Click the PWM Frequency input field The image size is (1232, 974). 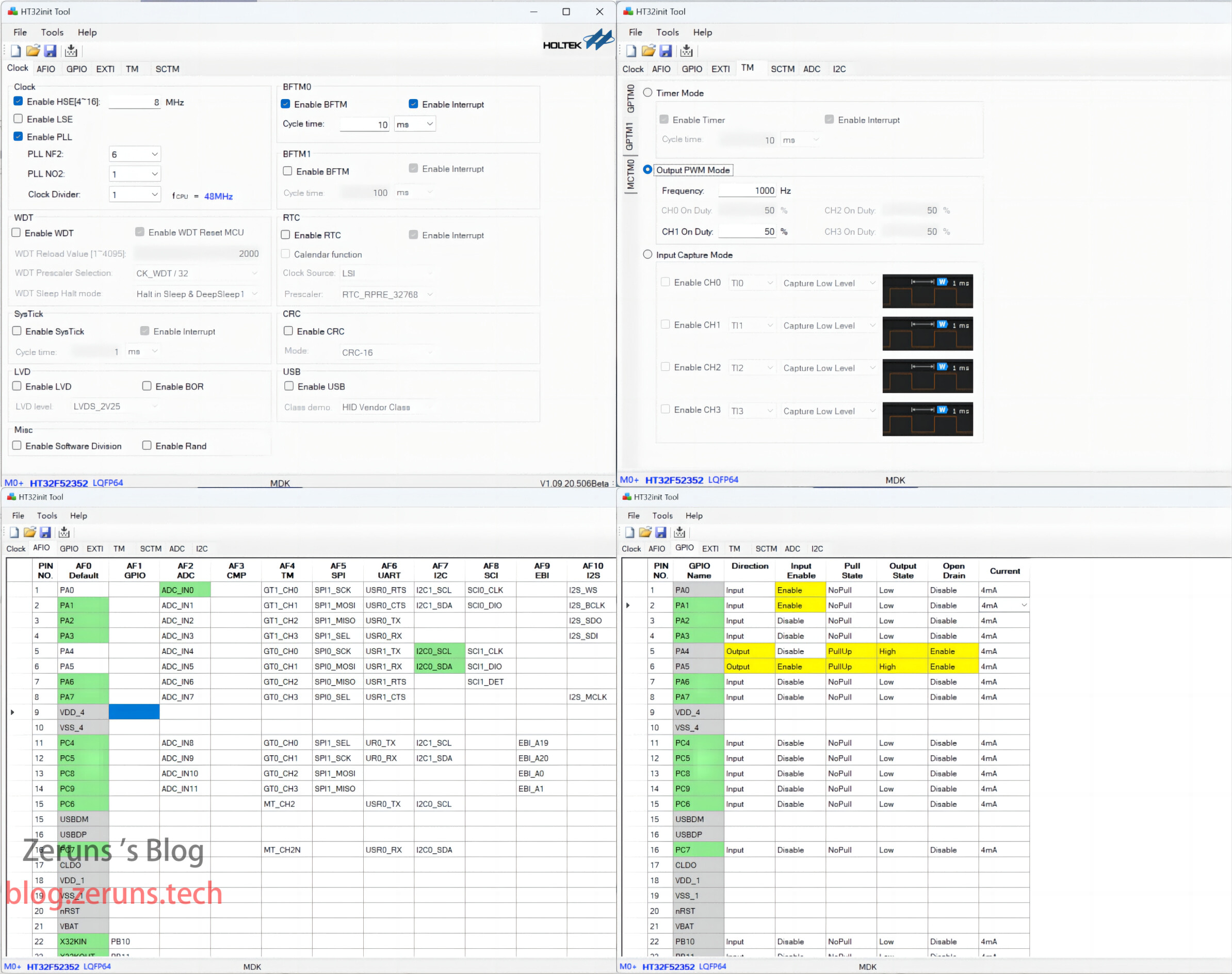[x=747, y=190]
